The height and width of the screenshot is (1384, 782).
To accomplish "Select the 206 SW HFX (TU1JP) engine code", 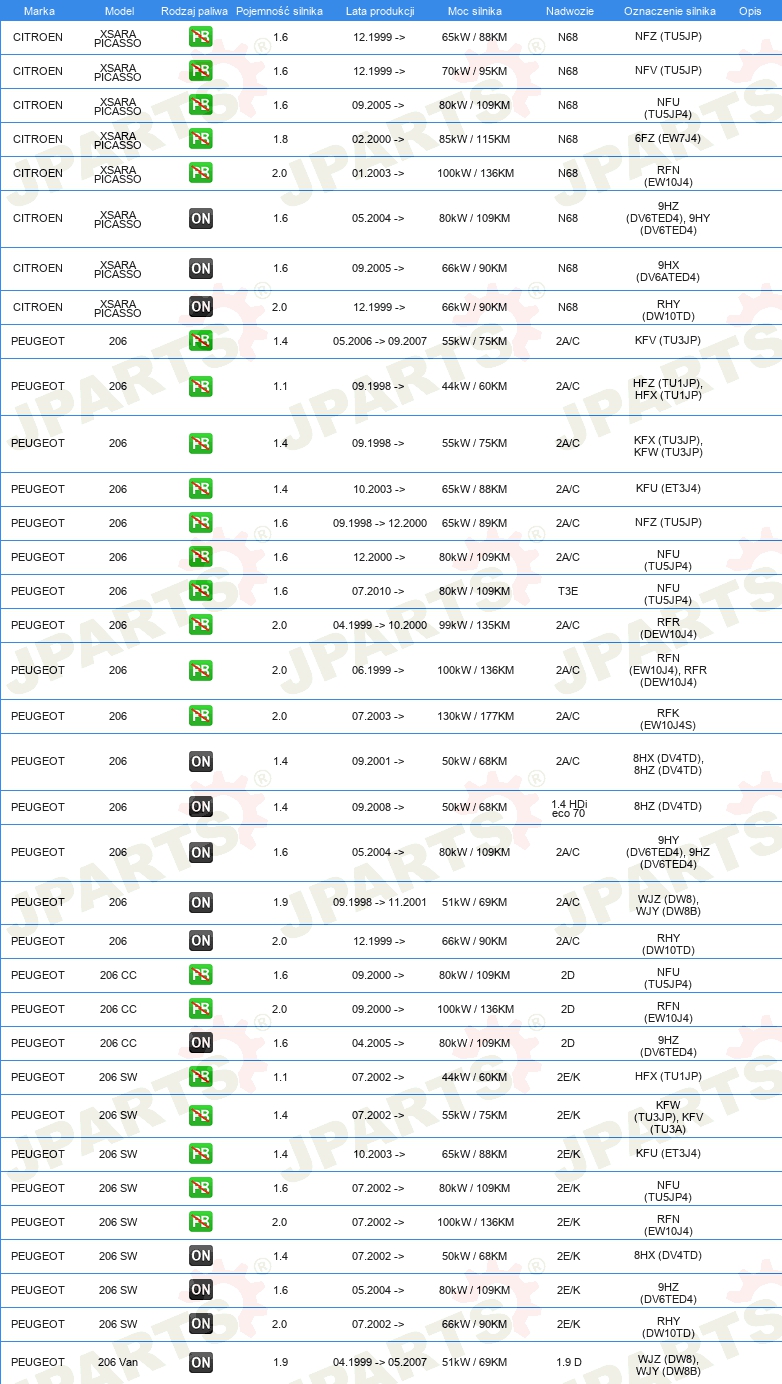I will [x=668, y=1077].
